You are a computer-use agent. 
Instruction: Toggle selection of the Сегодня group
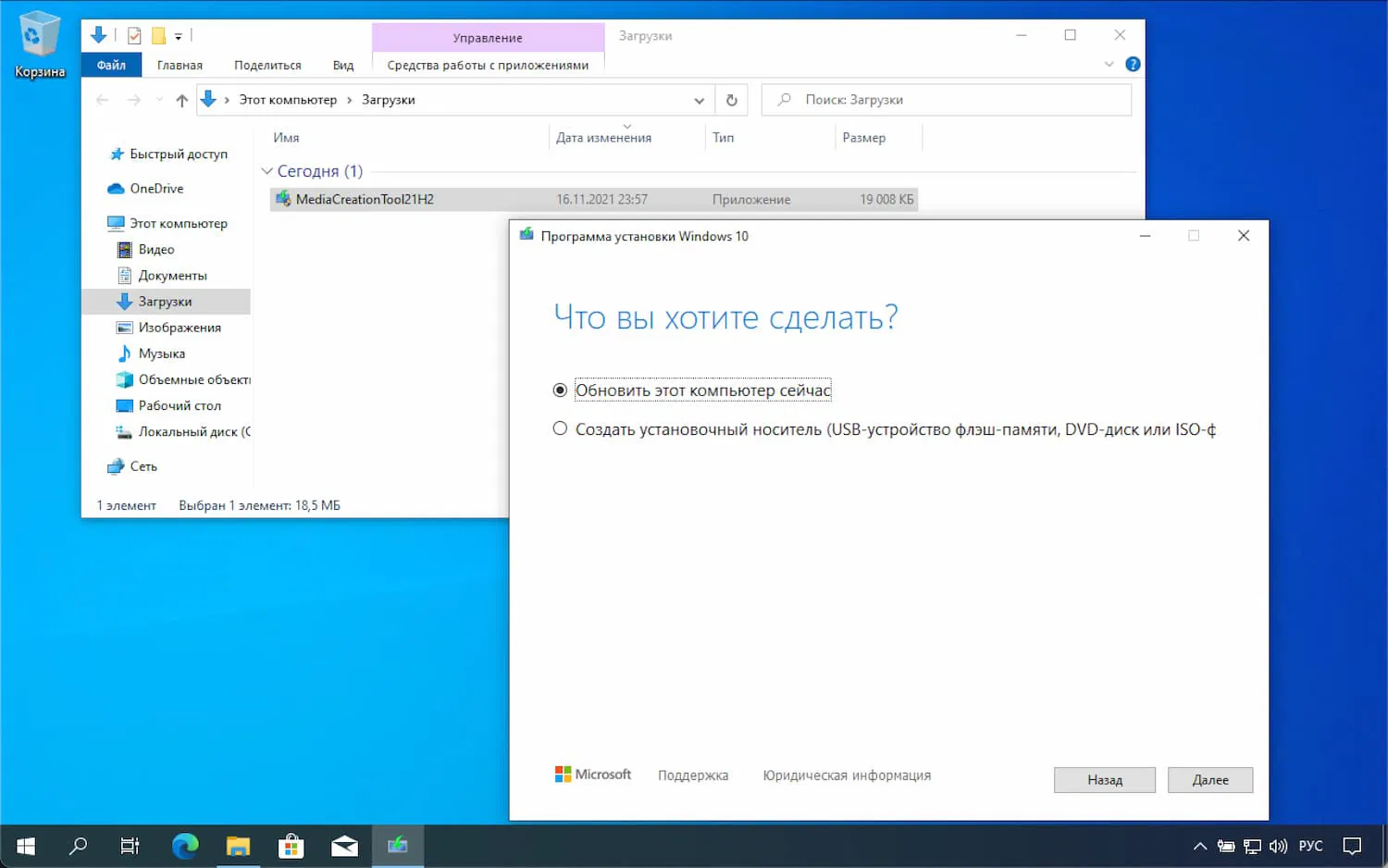coord(318,171)
